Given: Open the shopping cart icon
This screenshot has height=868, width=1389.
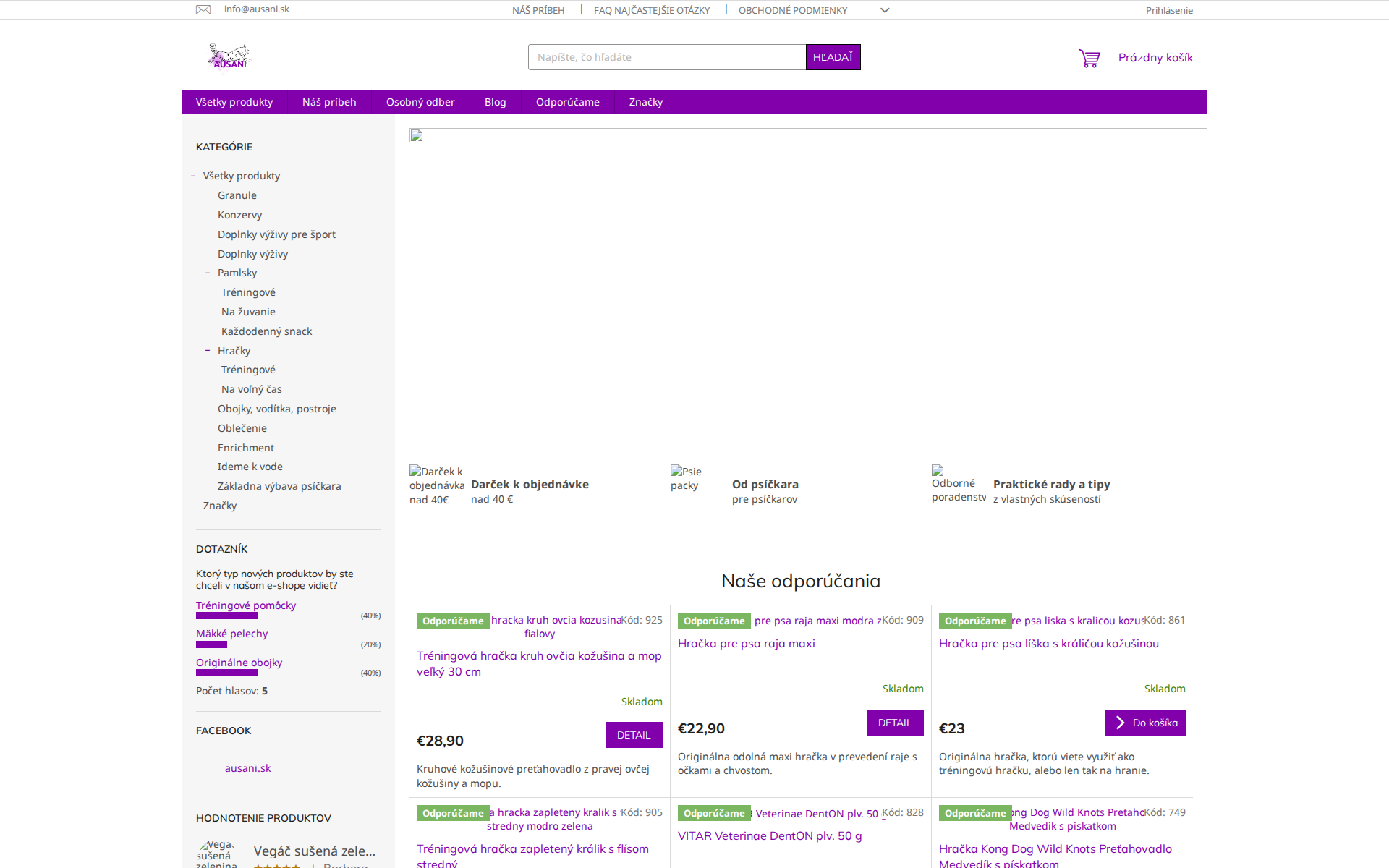Looking at the screenshot, I should 1089,57.
